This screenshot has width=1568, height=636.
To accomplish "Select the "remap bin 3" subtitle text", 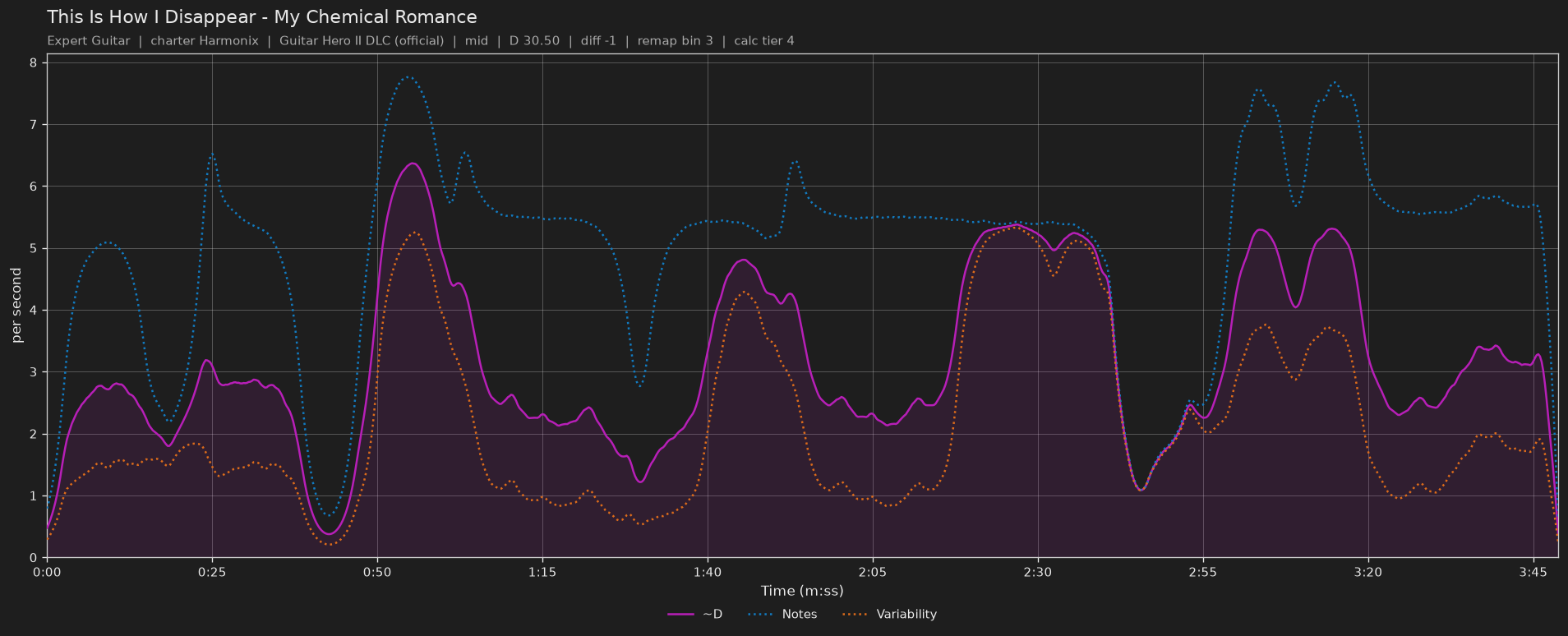I will (x=676, y=41).
